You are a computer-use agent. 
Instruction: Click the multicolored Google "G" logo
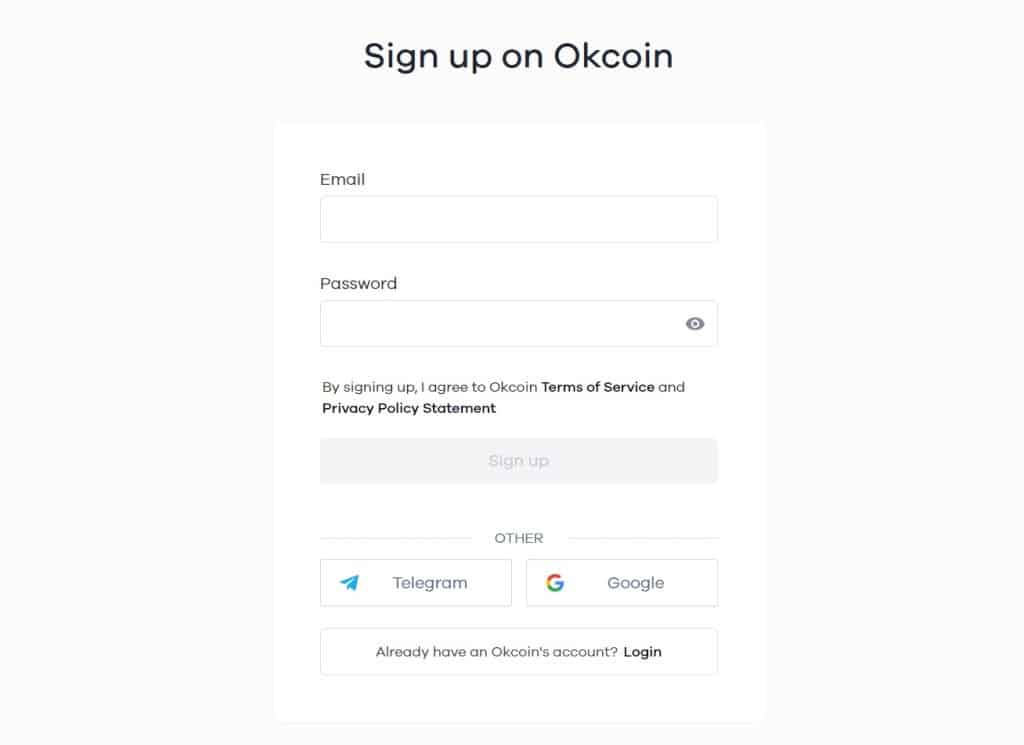[557, 582]
